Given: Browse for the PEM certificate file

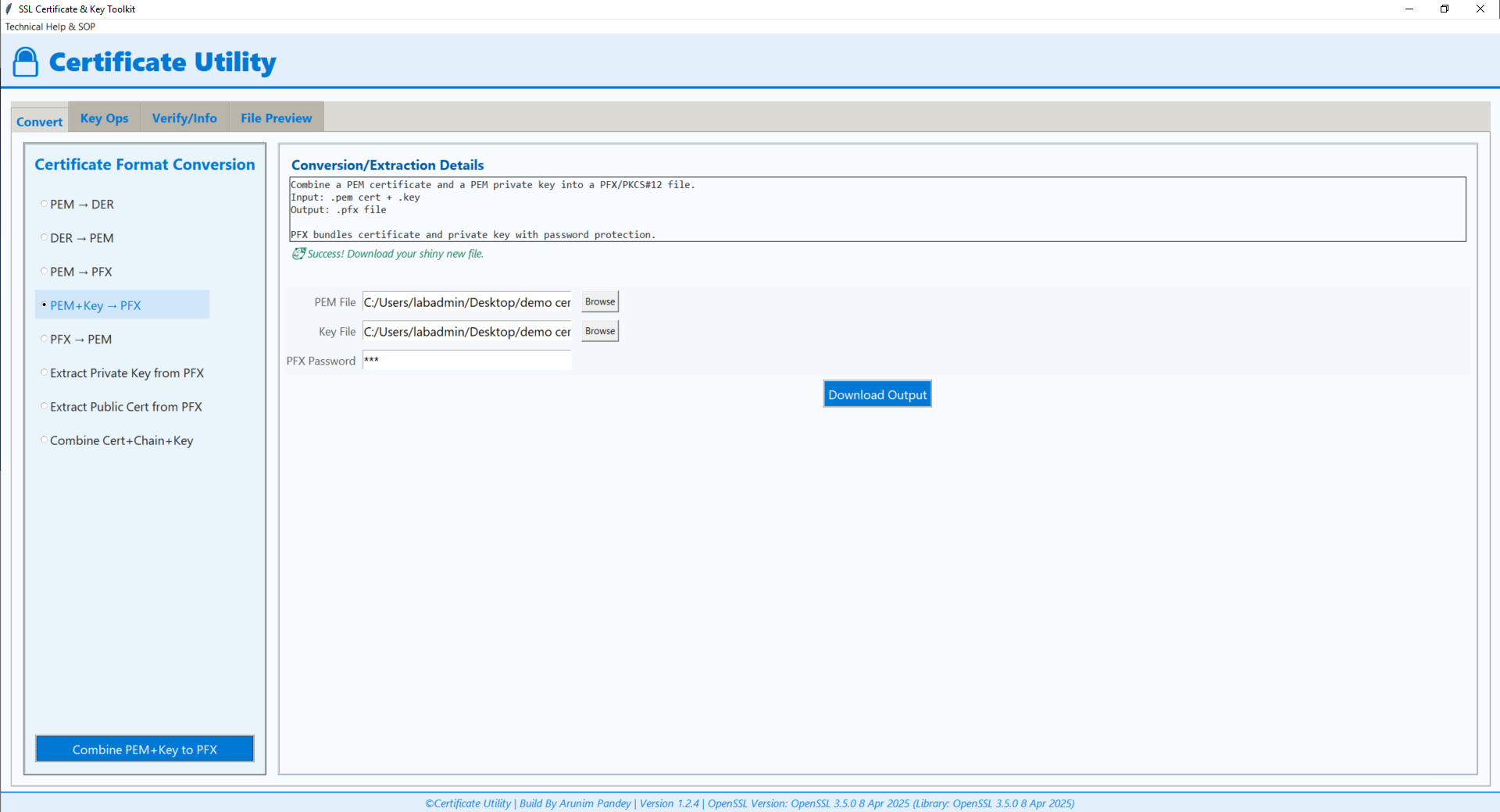Looking at the screenshot, I should pos(598,301).
